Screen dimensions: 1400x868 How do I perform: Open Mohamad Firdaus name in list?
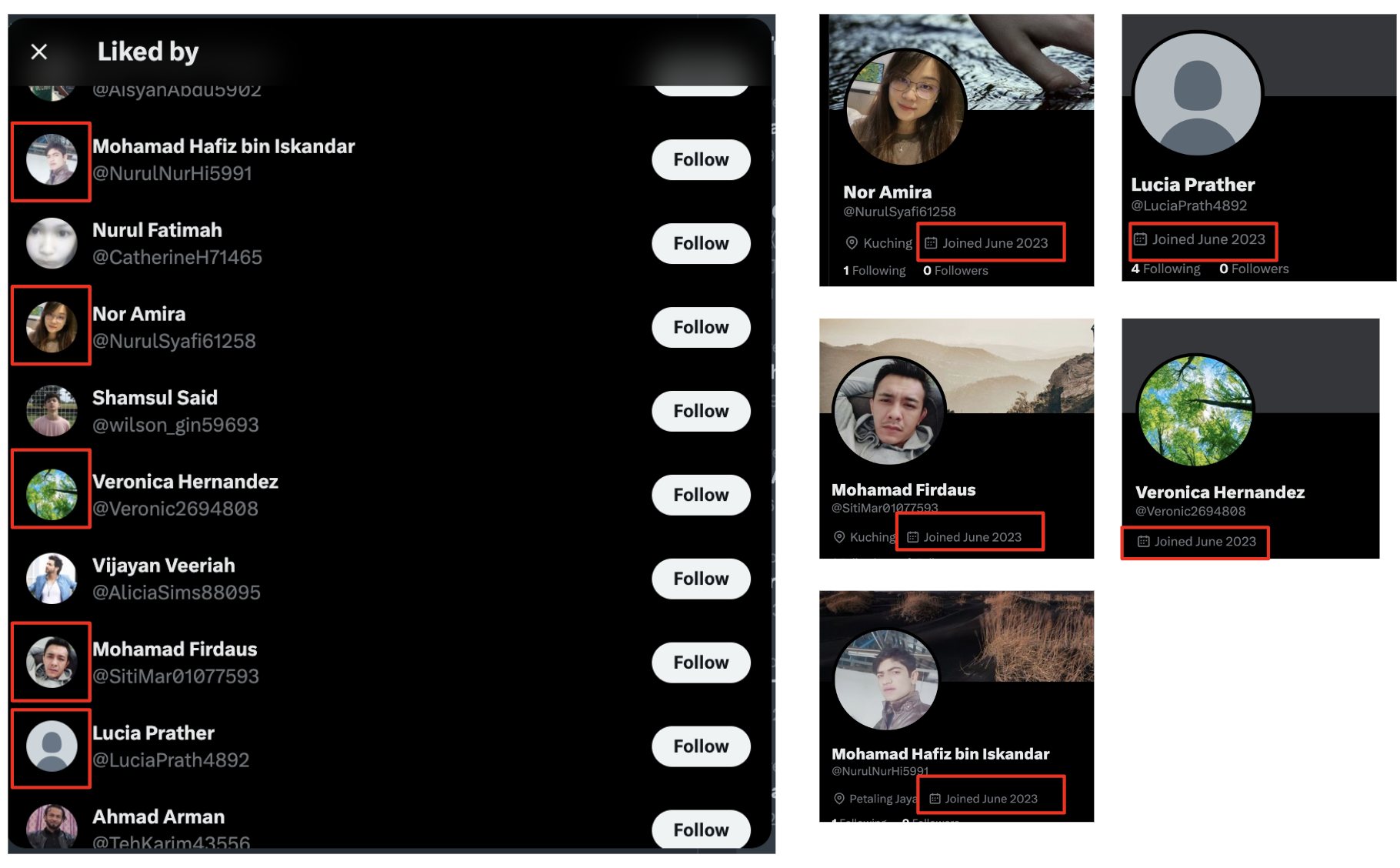click(175, 649)
